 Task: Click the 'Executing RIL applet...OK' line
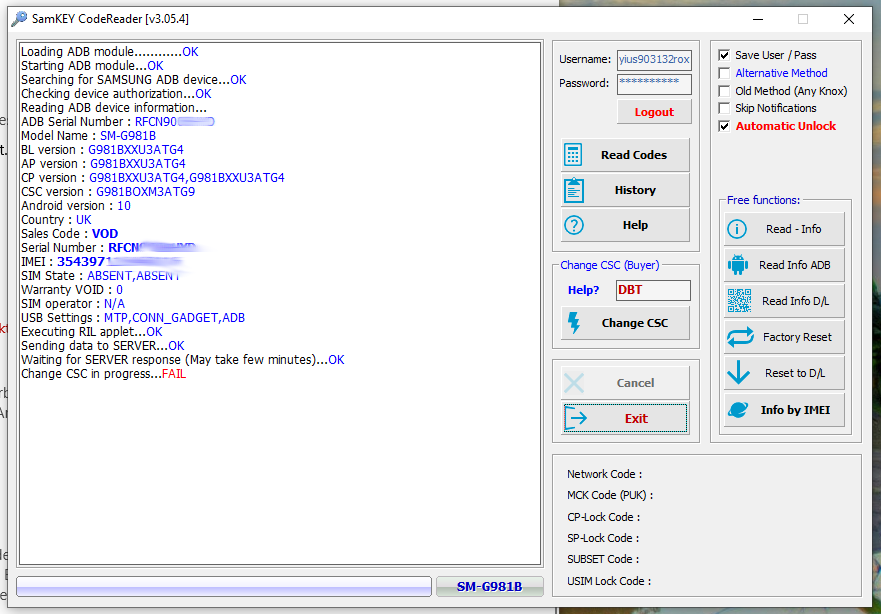tap(92, 332)
